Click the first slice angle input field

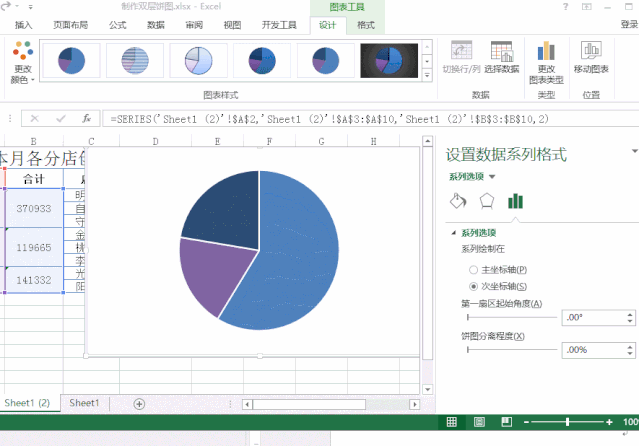tap(588, 317)
